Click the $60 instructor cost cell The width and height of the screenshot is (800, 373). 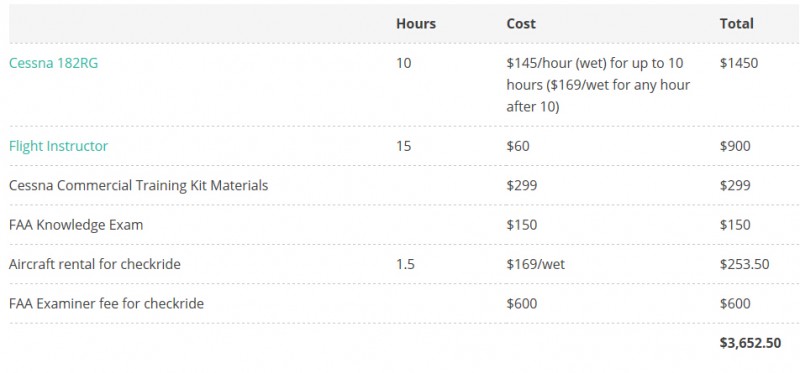(x=518, y=146)
